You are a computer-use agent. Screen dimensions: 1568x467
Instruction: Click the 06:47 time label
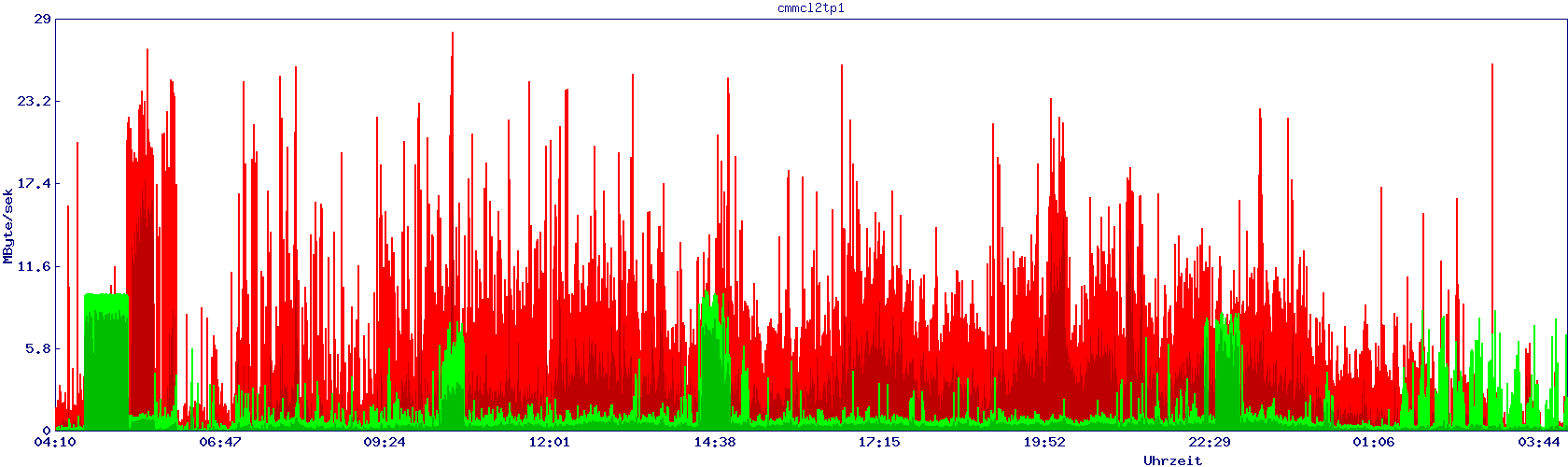click(x=220, y=442)
